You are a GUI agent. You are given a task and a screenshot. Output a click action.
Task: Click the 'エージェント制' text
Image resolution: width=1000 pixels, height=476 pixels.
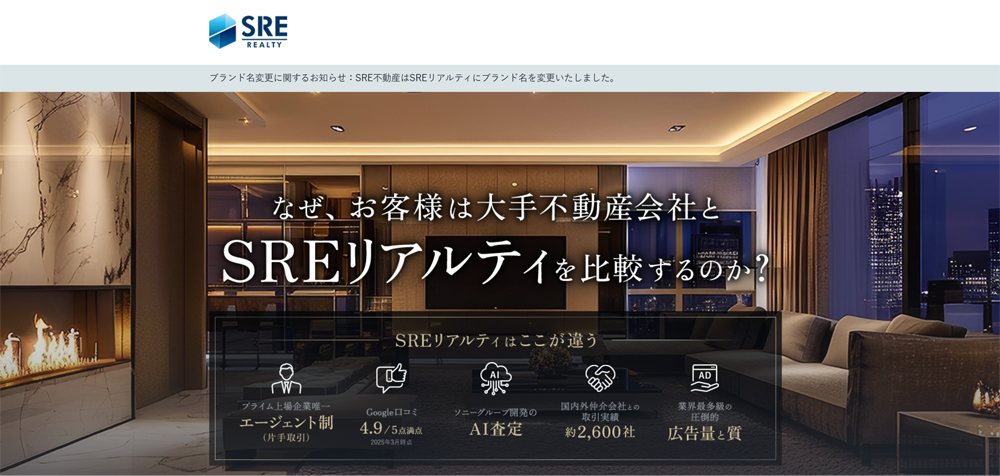(286, 422)
